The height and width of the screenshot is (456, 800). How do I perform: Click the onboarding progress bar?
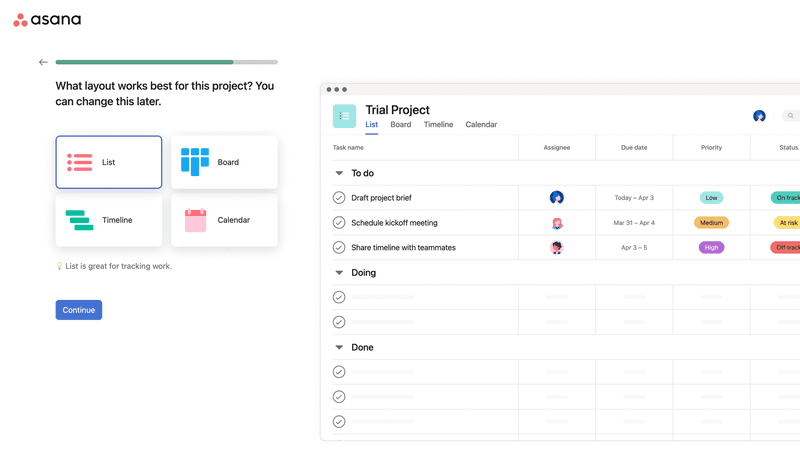coord(166,62)
